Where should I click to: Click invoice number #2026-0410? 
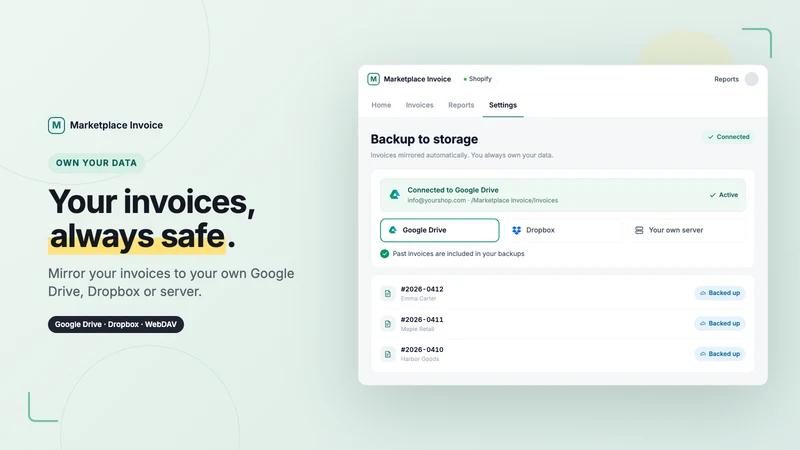pos(422,350)
